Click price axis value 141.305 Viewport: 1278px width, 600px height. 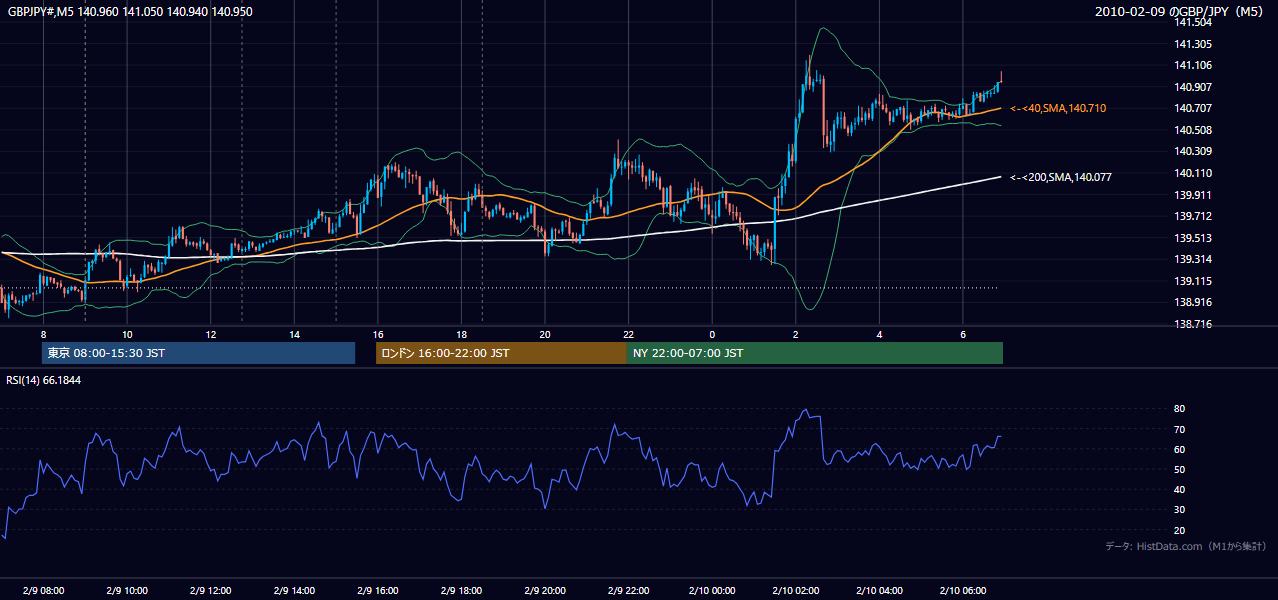(x=1193, y=44)
